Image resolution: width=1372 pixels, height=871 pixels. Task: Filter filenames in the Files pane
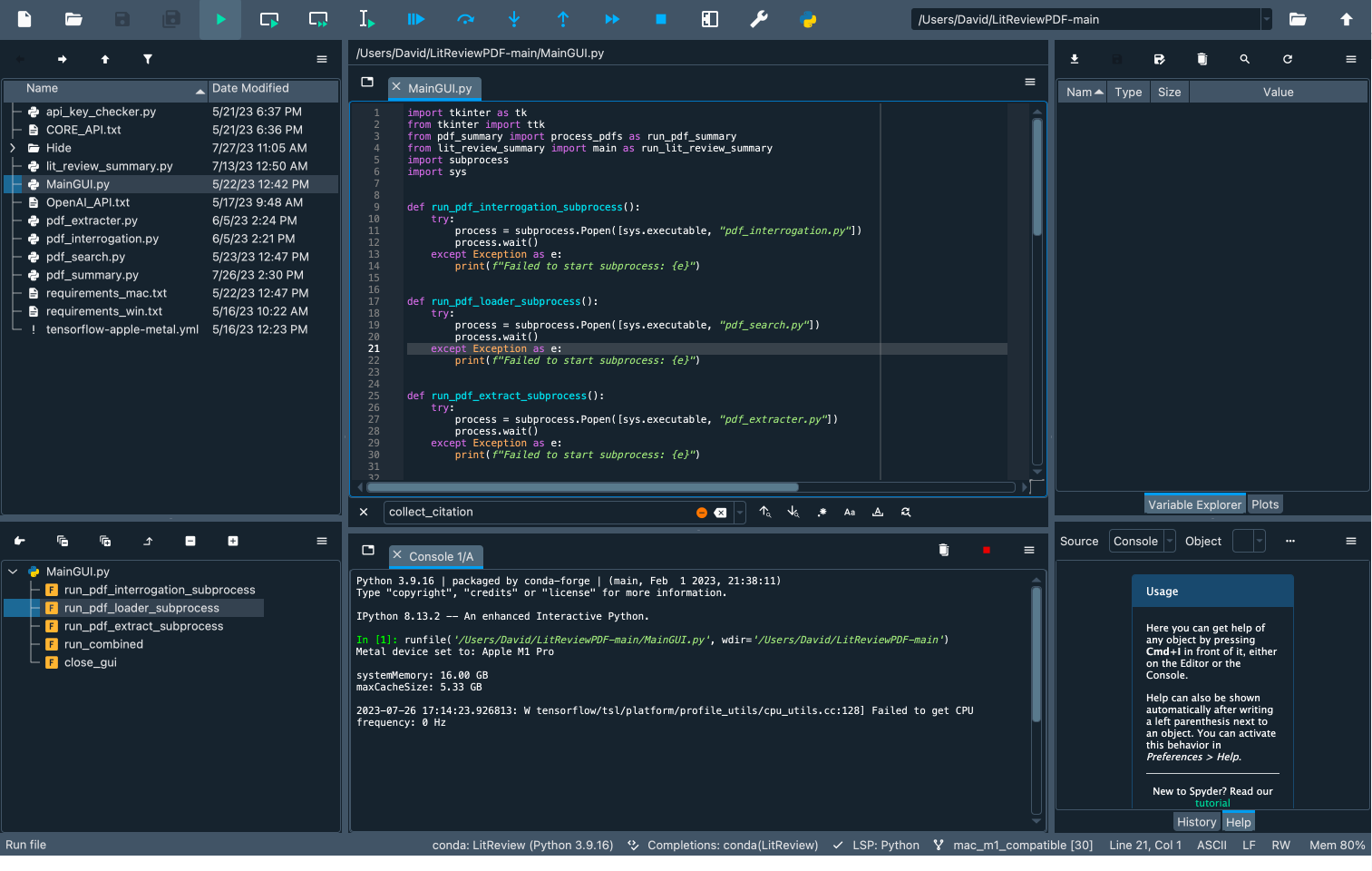[148, 59]
